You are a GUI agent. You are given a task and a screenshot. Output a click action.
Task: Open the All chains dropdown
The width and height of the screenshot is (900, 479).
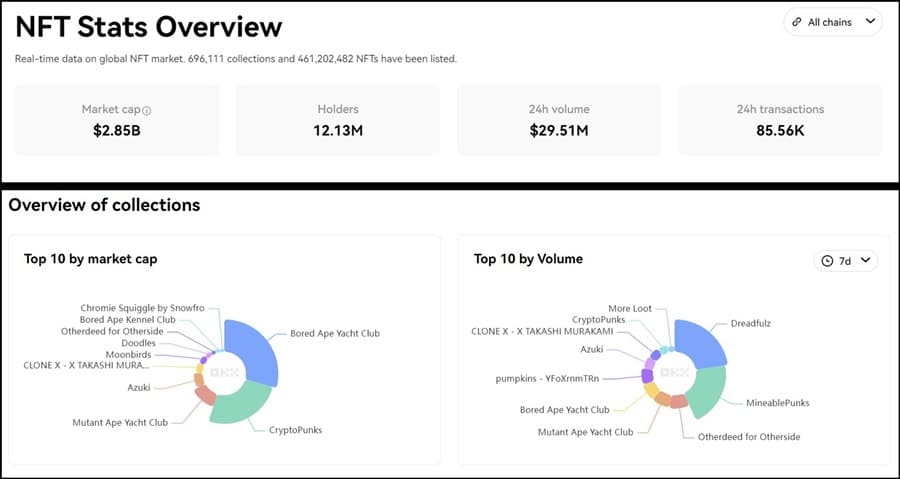coord(832,22)
